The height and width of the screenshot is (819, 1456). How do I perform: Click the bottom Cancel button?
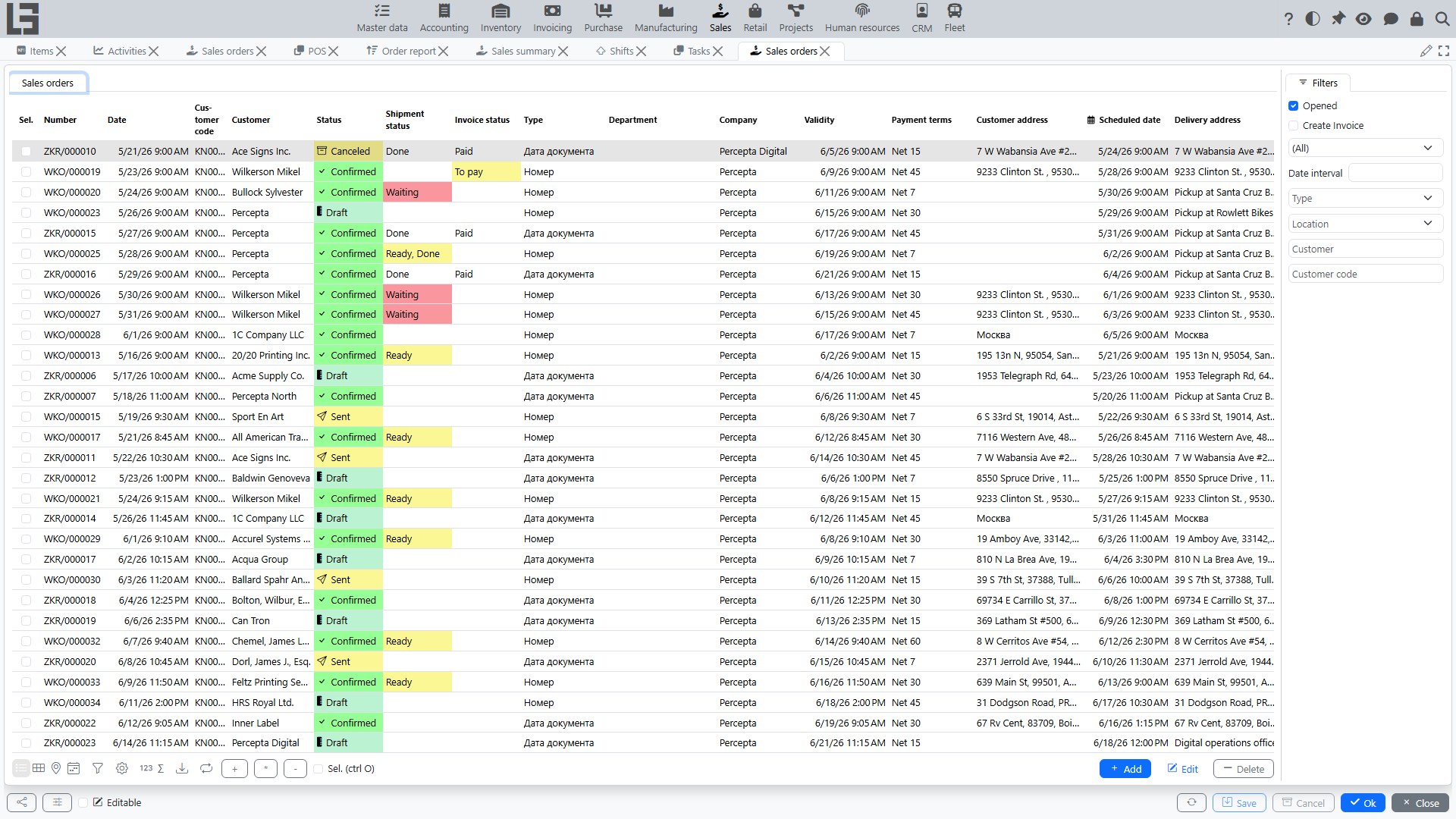click(1303, 802)
